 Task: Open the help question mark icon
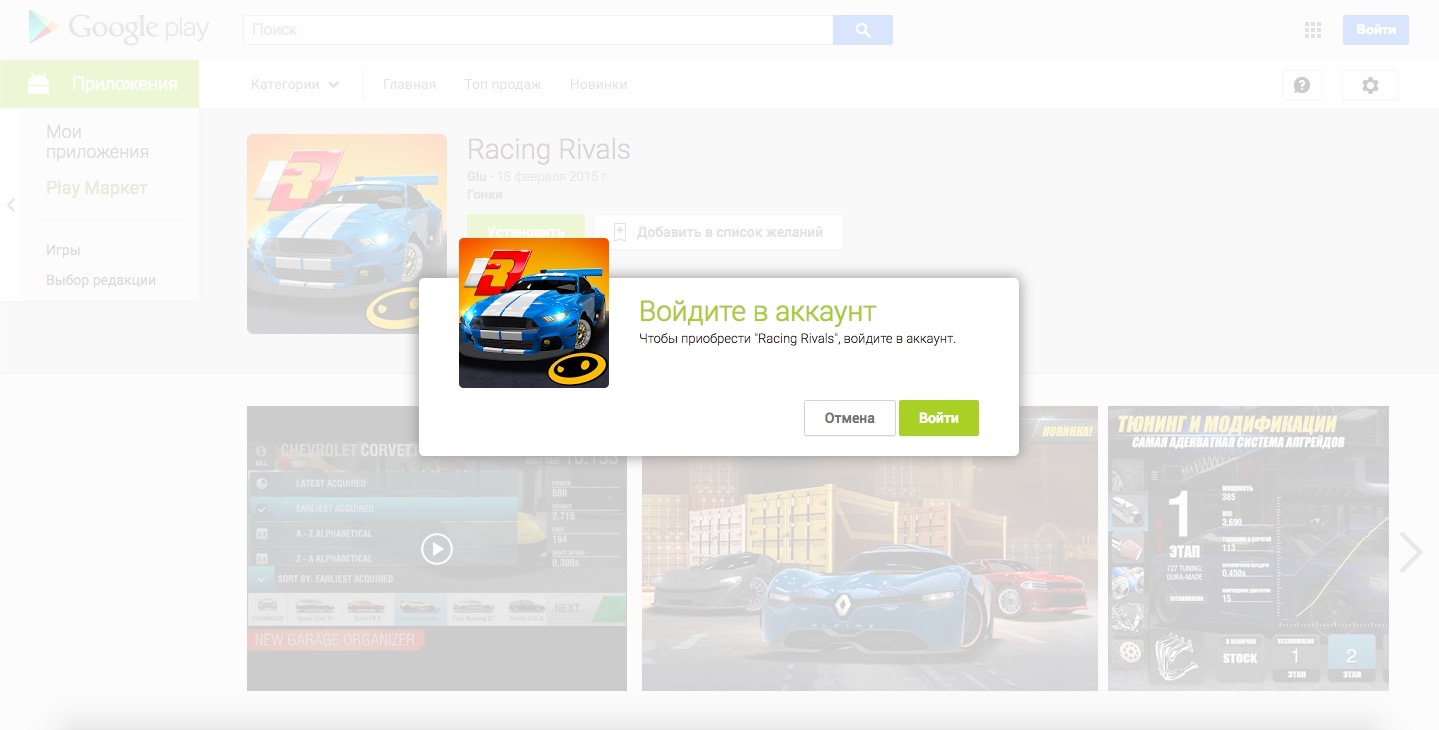pyautogui.click(x=1302, y=85)
